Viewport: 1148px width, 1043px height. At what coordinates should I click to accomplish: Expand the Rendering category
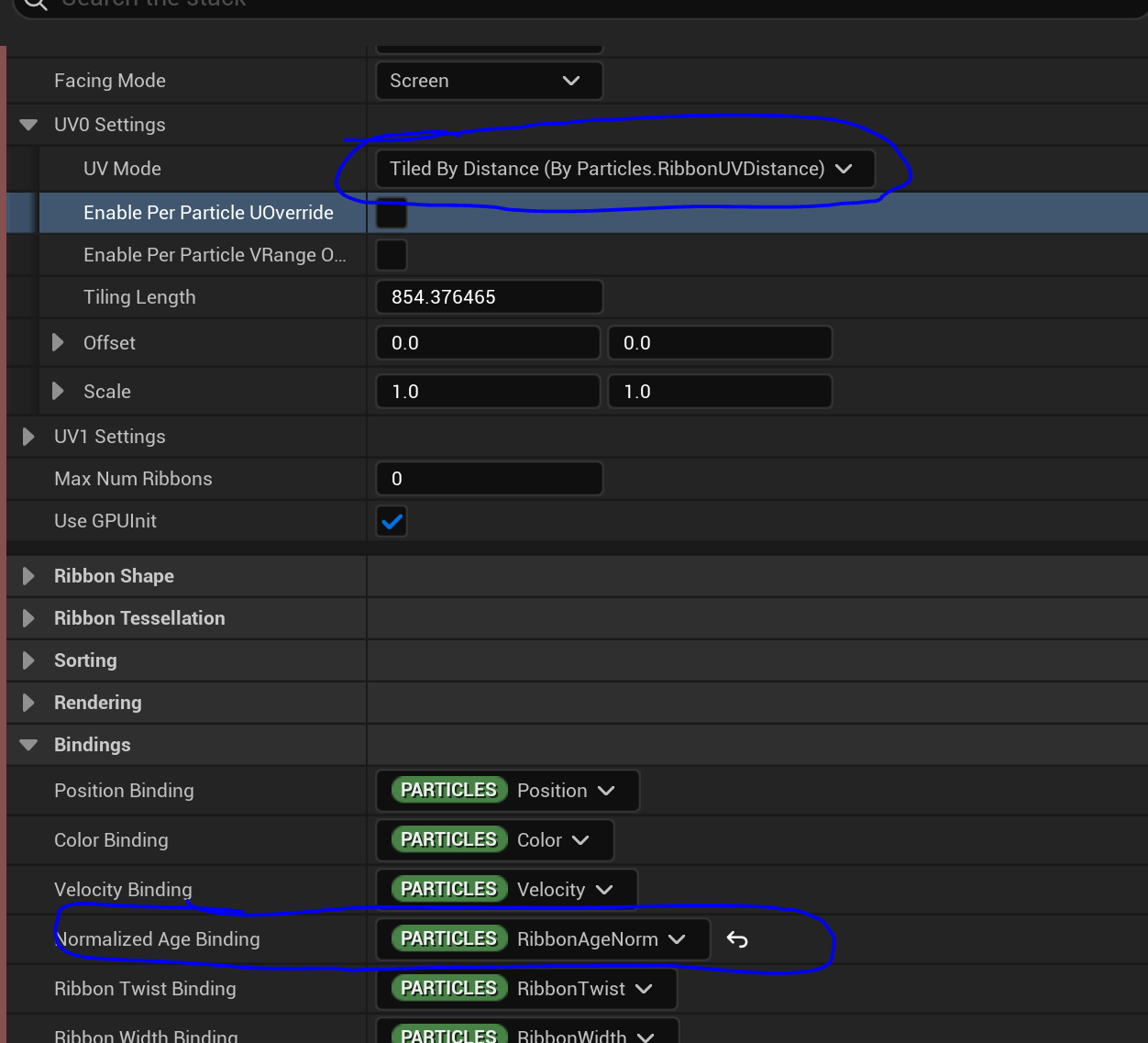[x=28, y=703]
